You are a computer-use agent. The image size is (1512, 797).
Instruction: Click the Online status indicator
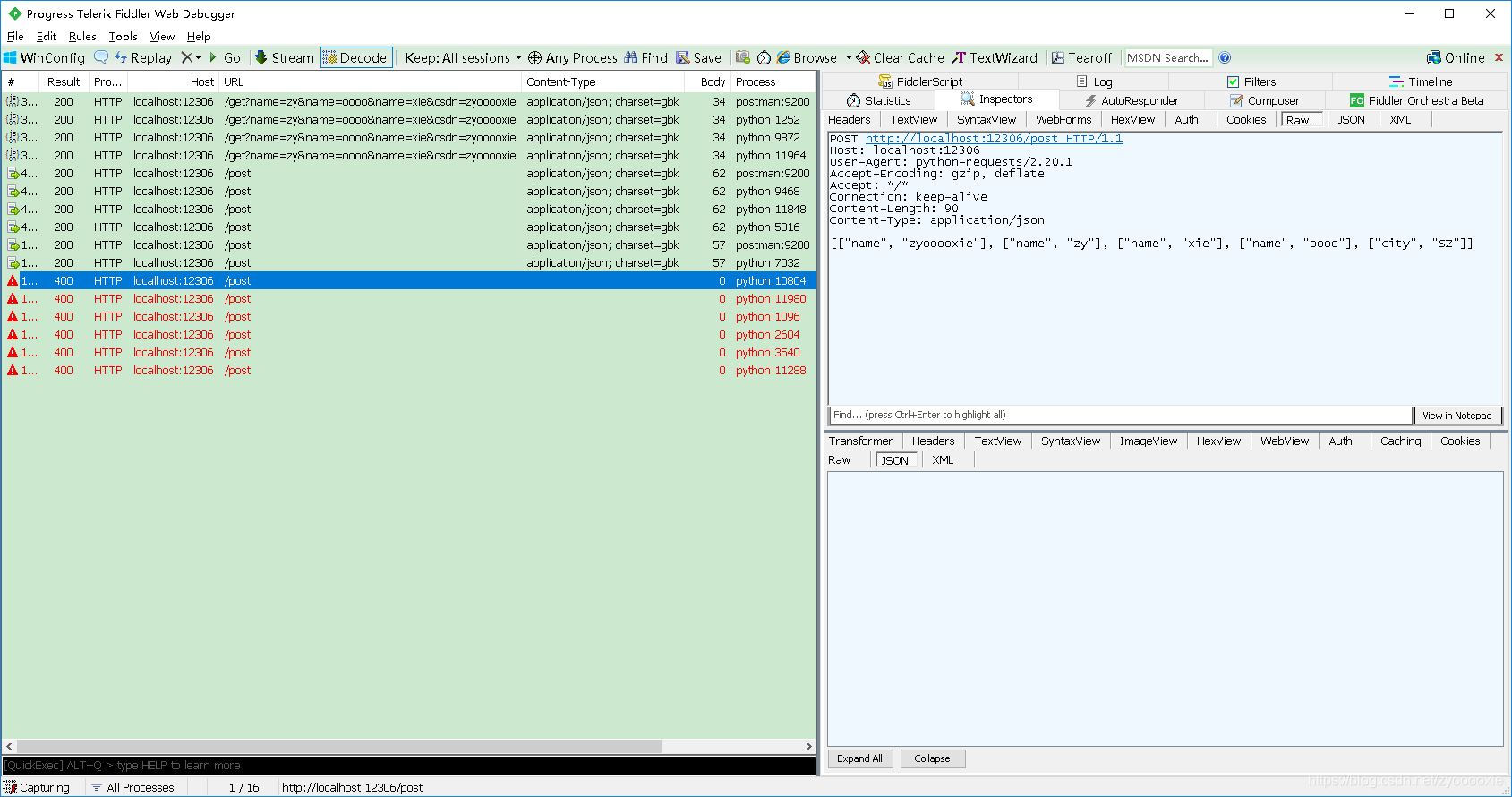[1456, 57]
